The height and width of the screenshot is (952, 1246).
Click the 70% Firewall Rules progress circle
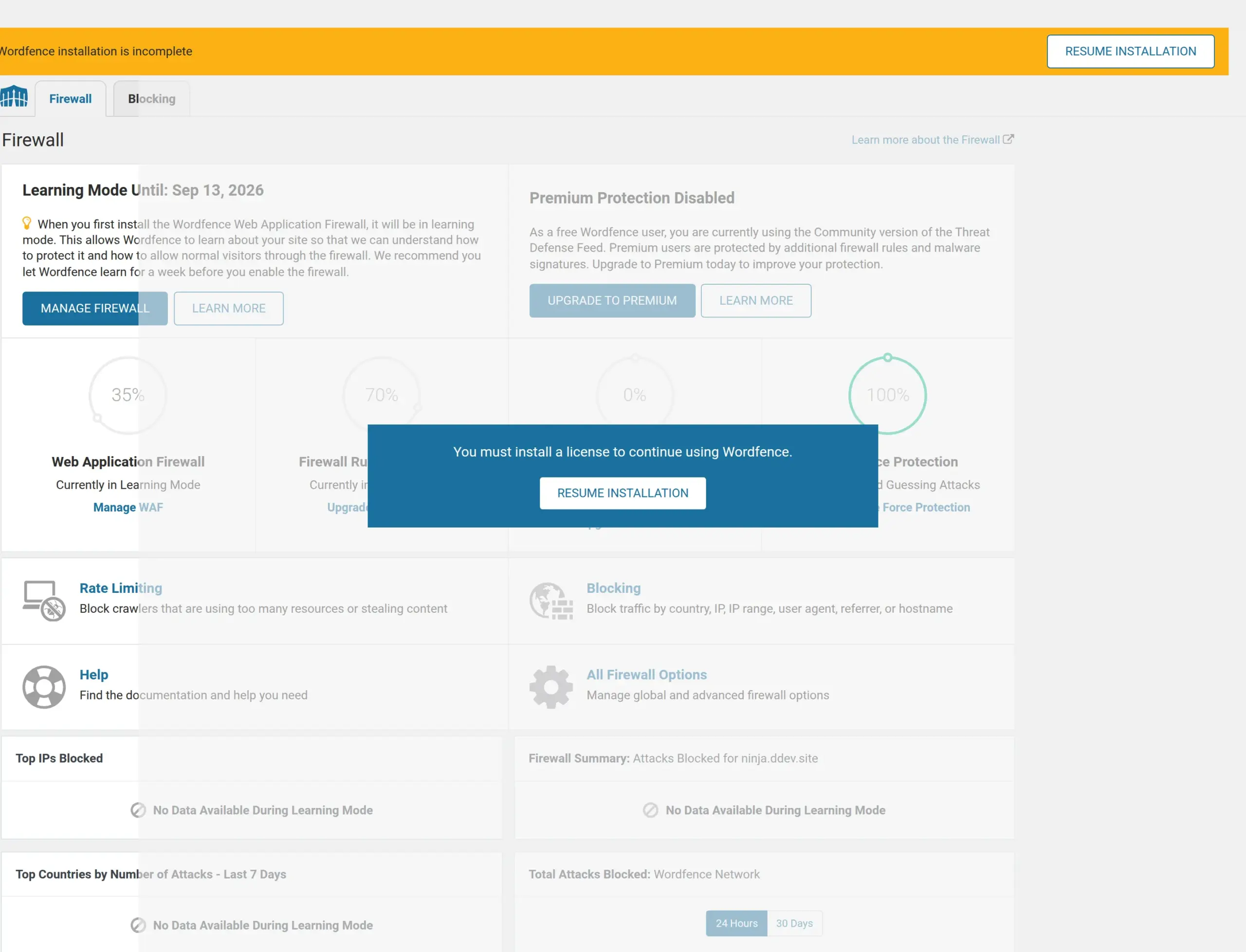pos(381,391)
